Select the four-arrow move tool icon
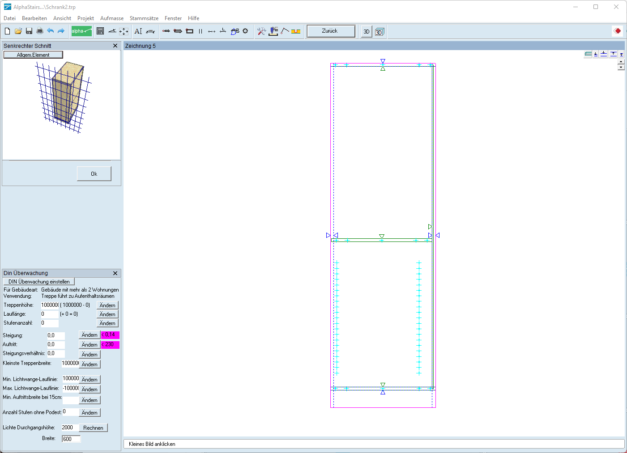 [x=124, y=31]
